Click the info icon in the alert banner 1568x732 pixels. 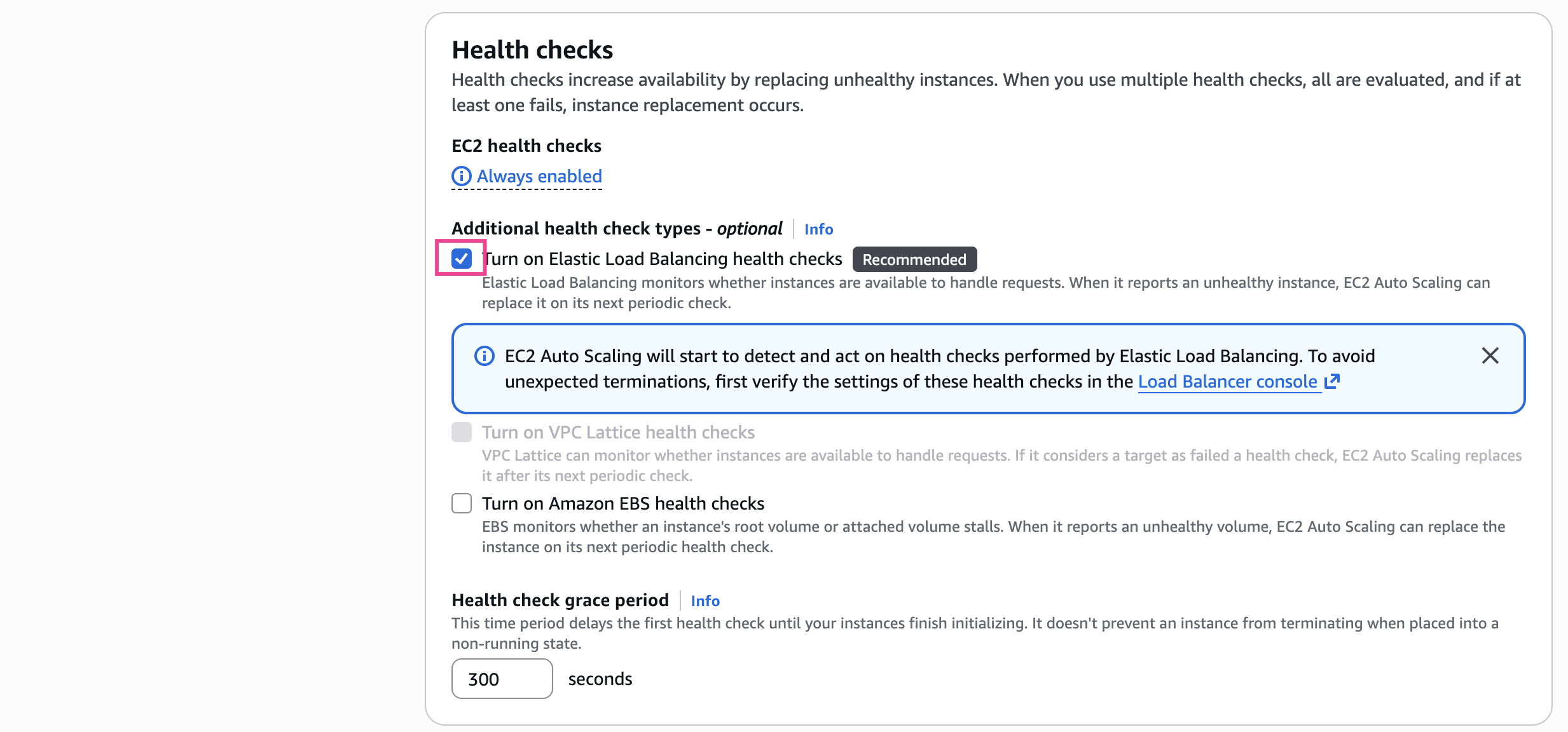click(x=485, y=356)
